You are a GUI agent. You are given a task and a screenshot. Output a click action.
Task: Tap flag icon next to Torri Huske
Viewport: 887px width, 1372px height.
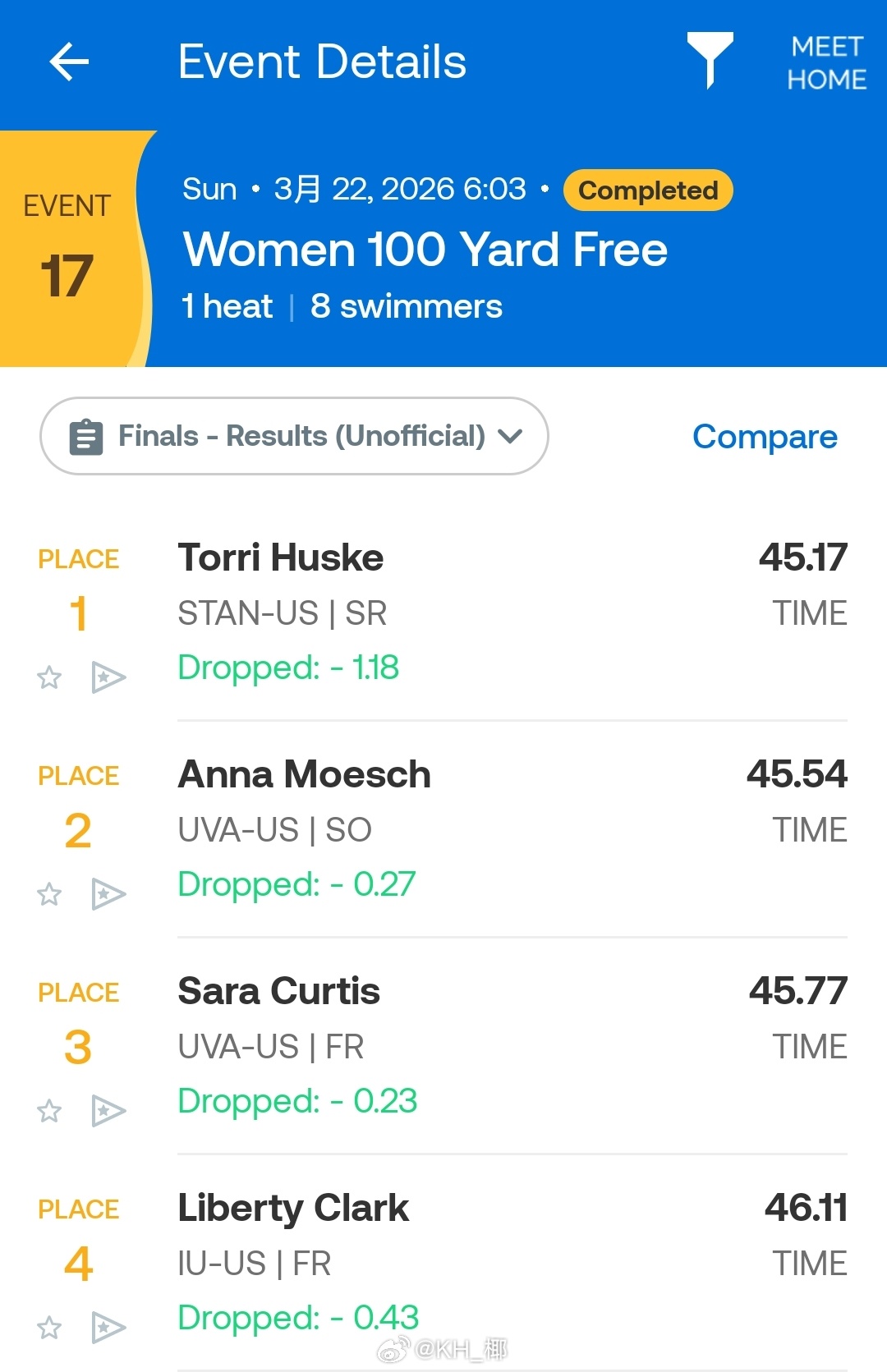(108, 677)
